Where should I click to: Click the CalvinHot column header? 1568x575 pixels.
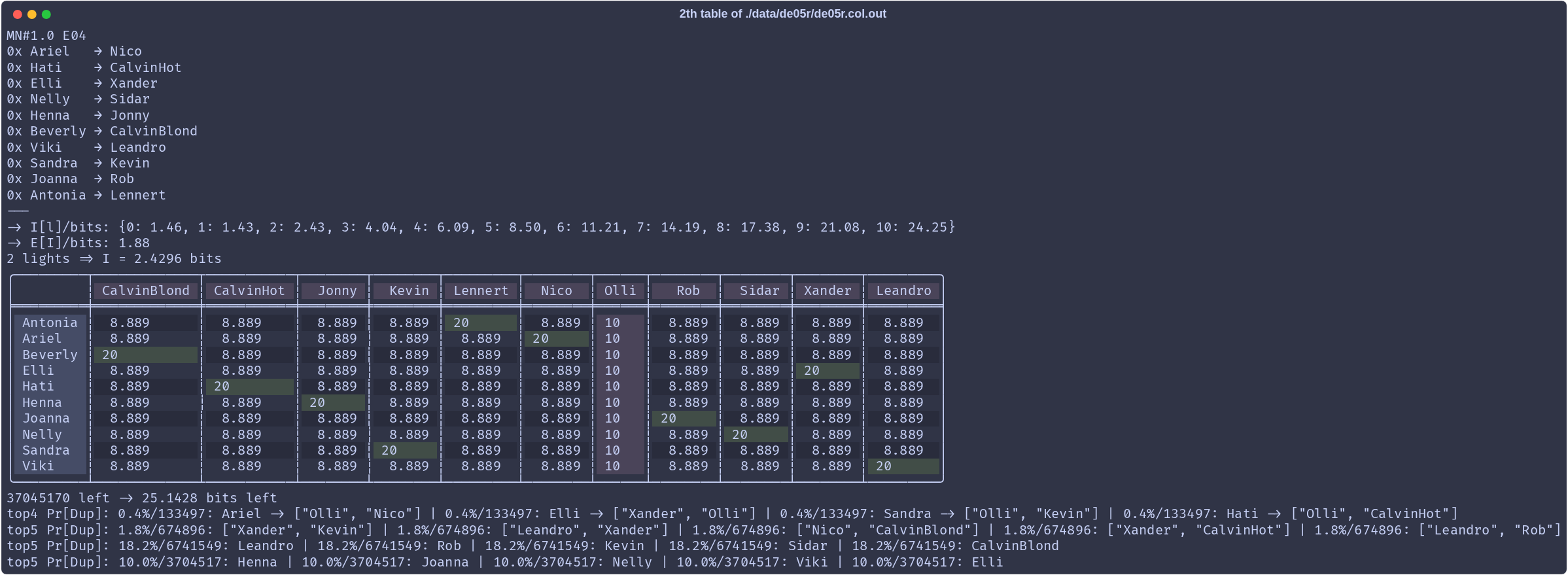tap(249, 290)
